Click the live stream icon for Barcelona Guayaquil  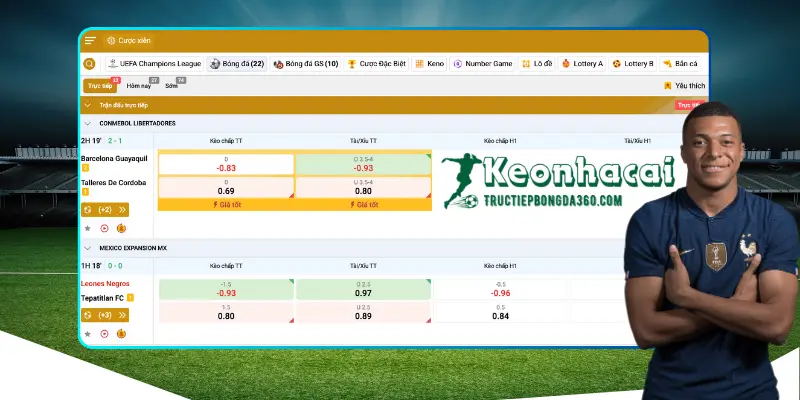point(104,228)
